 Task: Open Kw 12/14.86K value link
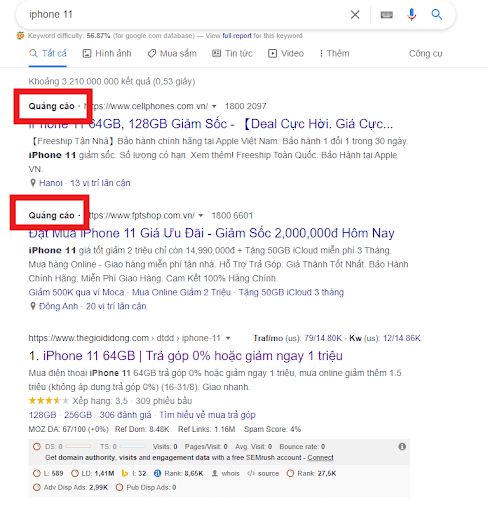click(x=402, y=338)
